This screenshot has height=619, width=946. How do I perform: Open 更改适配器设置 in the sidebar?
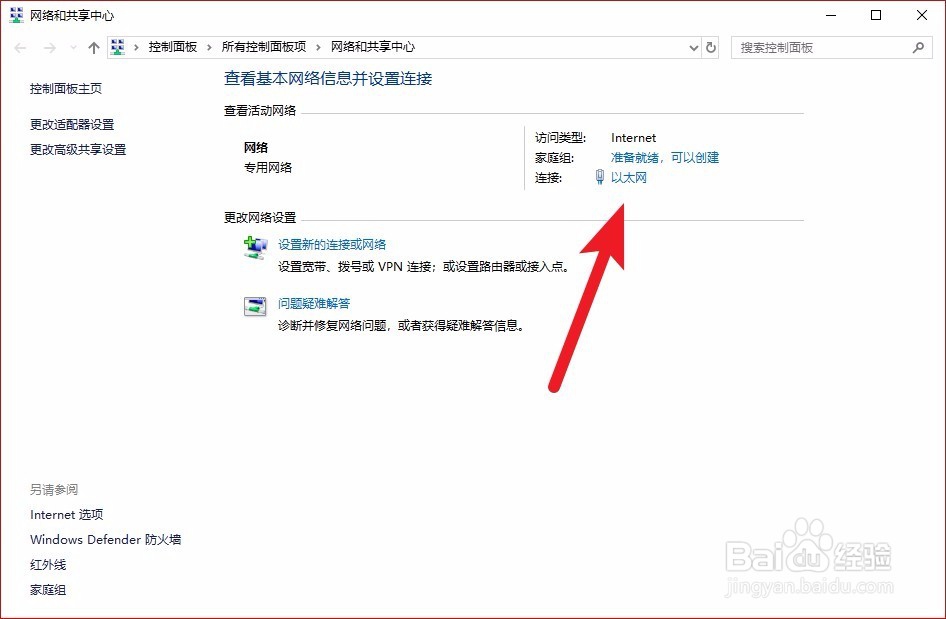coord(70,124)
